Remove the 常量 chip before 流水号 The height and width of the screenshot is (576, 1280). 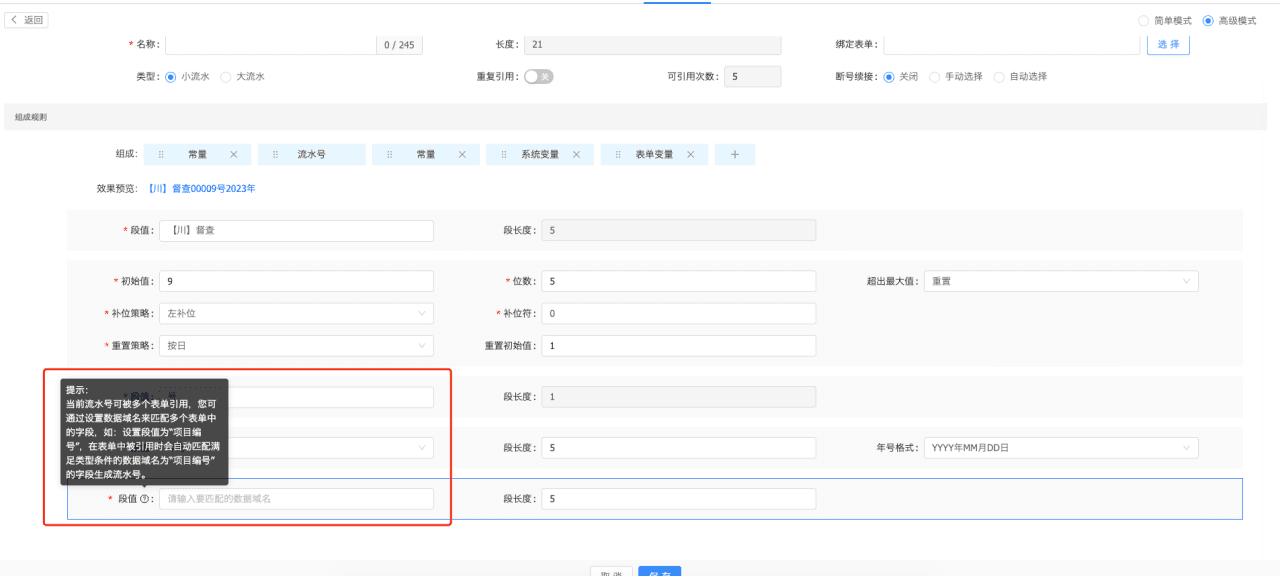233,155
